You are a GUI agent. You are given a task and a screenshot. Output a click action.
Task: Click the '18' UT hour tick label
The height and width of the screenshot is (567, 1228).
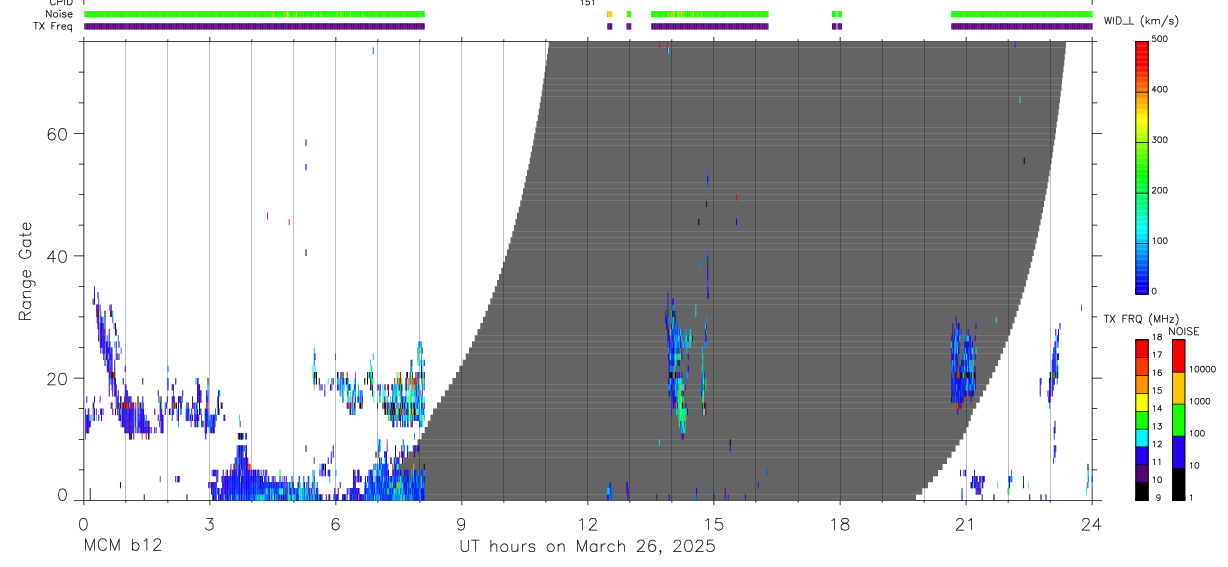[840, 523]
